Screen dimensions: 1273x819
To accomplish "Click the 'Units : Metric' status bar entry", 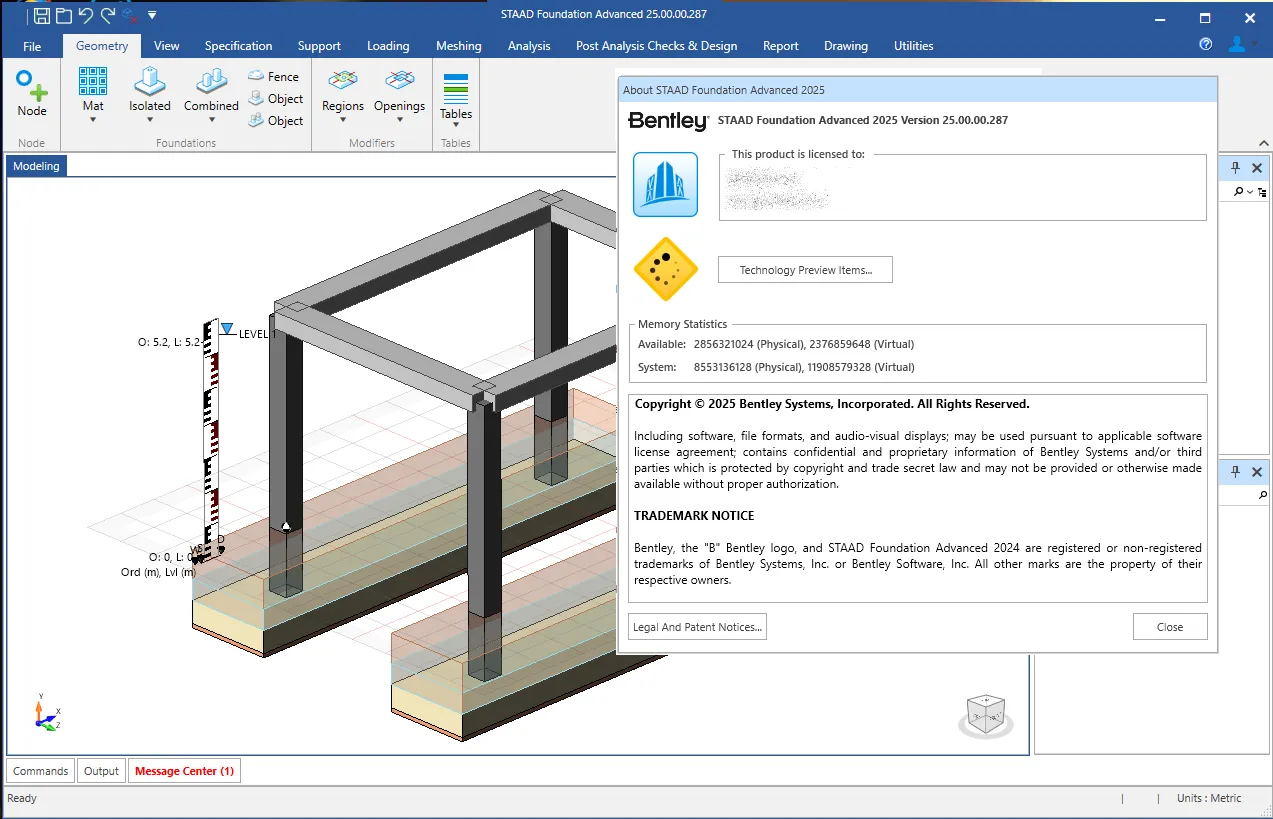I will 1209,798.
